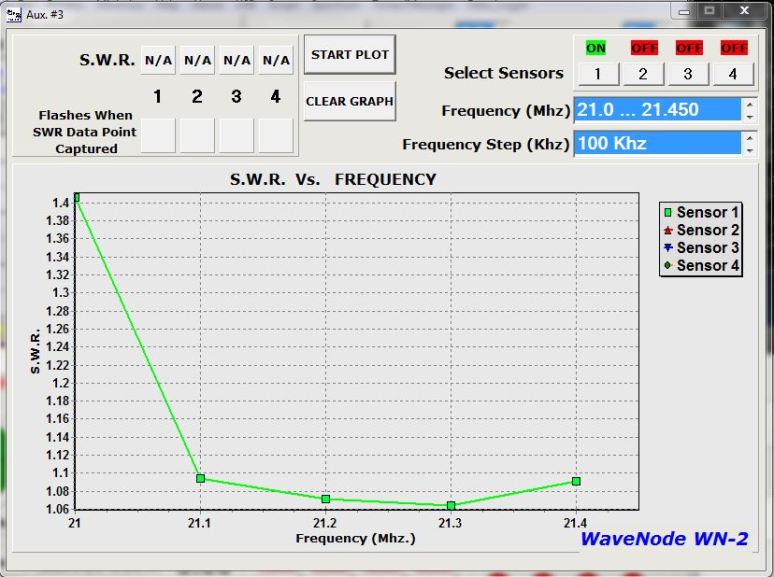Click S.W.R. N/A readout for sensor 4
This screenshot has width=774, height=577.
coord(276,60)
